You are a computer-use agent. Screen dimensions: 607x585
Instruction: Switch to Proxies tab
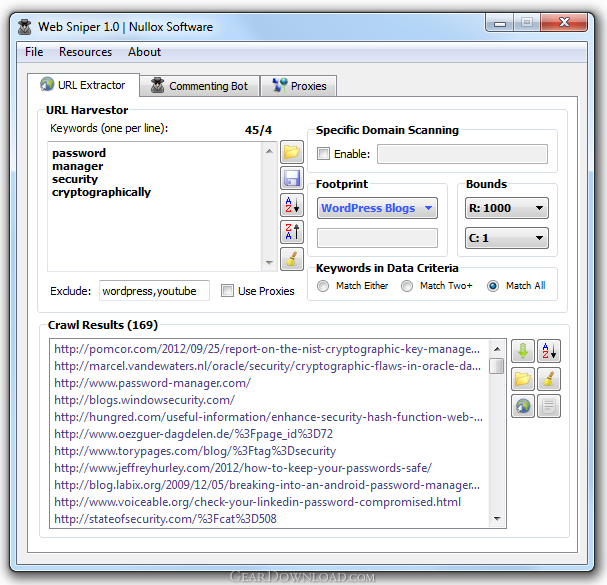pyautogui.click(x=299, y=86)
